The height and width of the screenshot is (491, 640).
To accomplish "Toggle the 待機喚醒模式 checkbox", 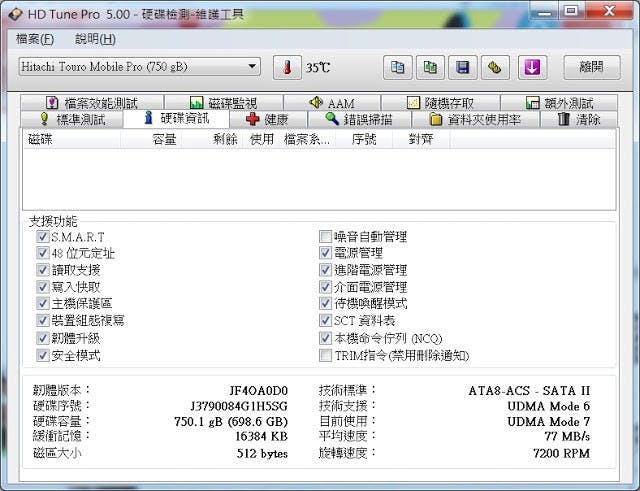I will [325, 303].
